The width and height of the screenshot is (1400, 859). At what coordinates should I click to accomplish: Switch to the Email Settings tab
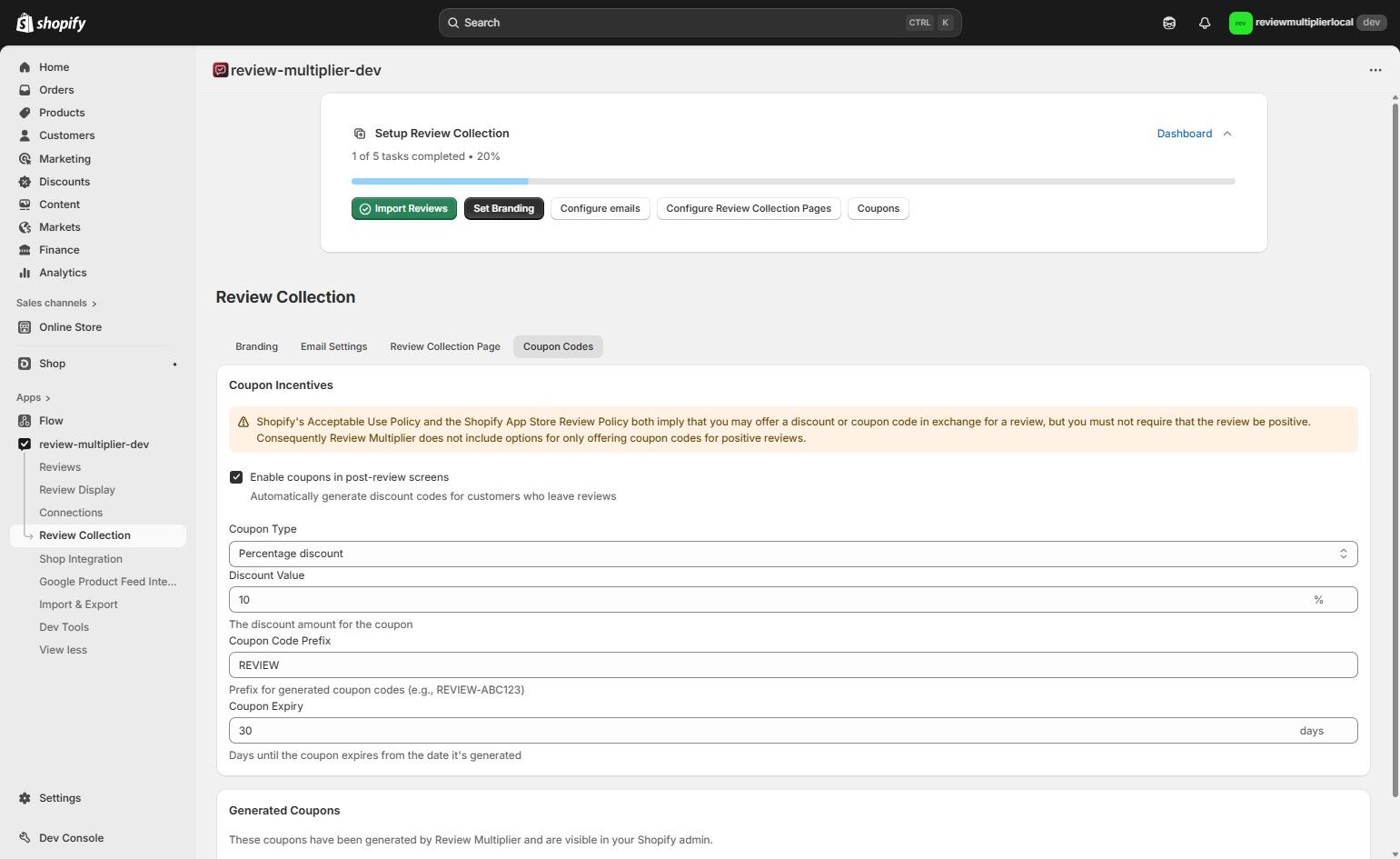(333, 346)
